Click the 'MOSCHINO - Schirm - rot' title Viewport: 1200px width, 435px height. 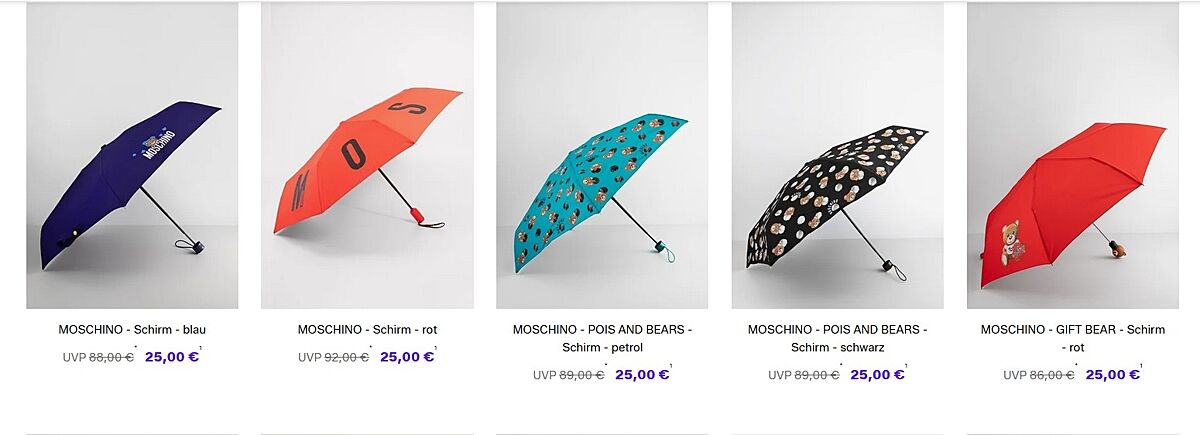(367, 329)
